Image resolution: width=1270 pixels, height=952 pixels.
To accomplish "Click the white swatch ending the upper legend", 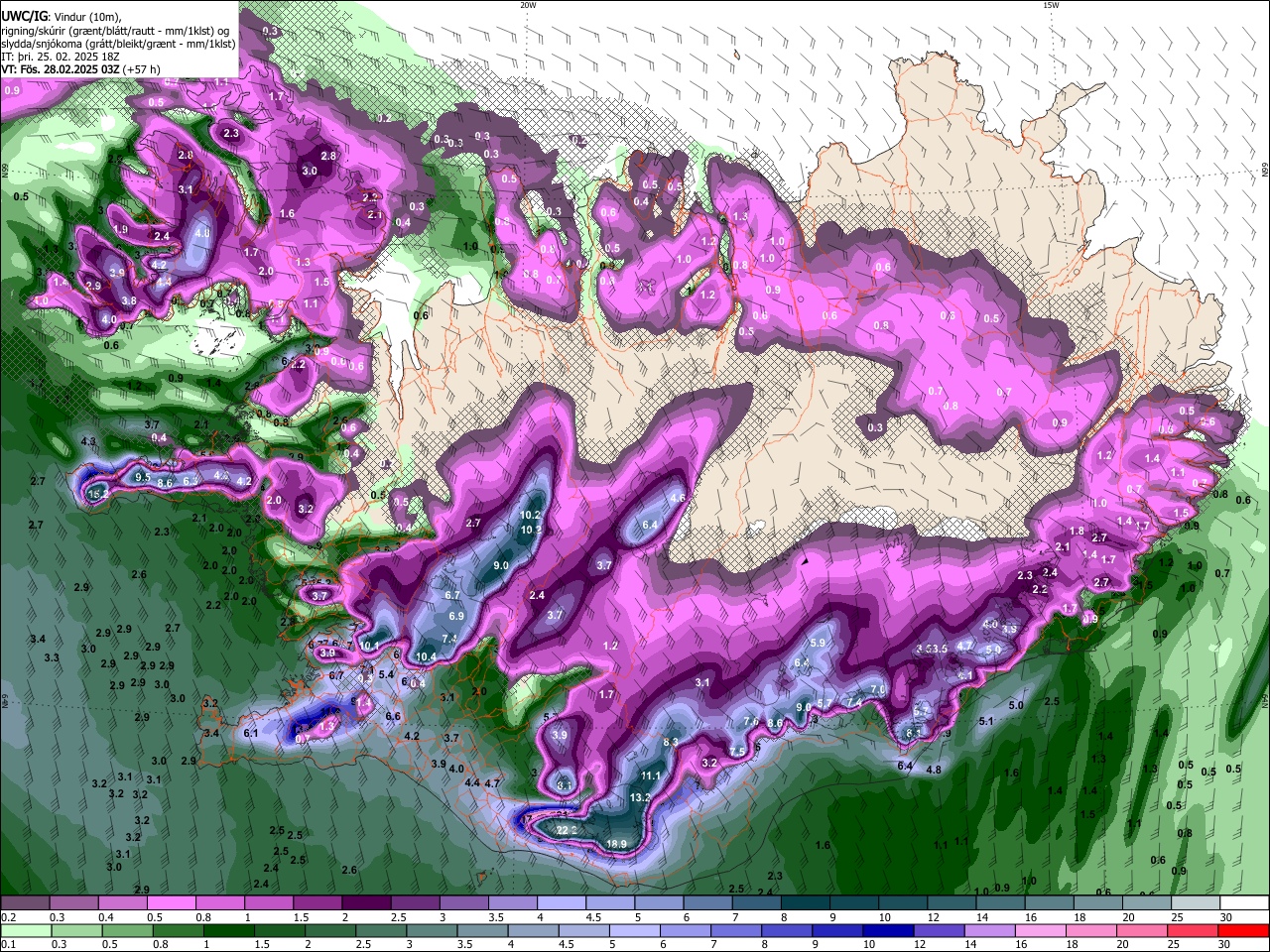I will tap(1243, 902).
